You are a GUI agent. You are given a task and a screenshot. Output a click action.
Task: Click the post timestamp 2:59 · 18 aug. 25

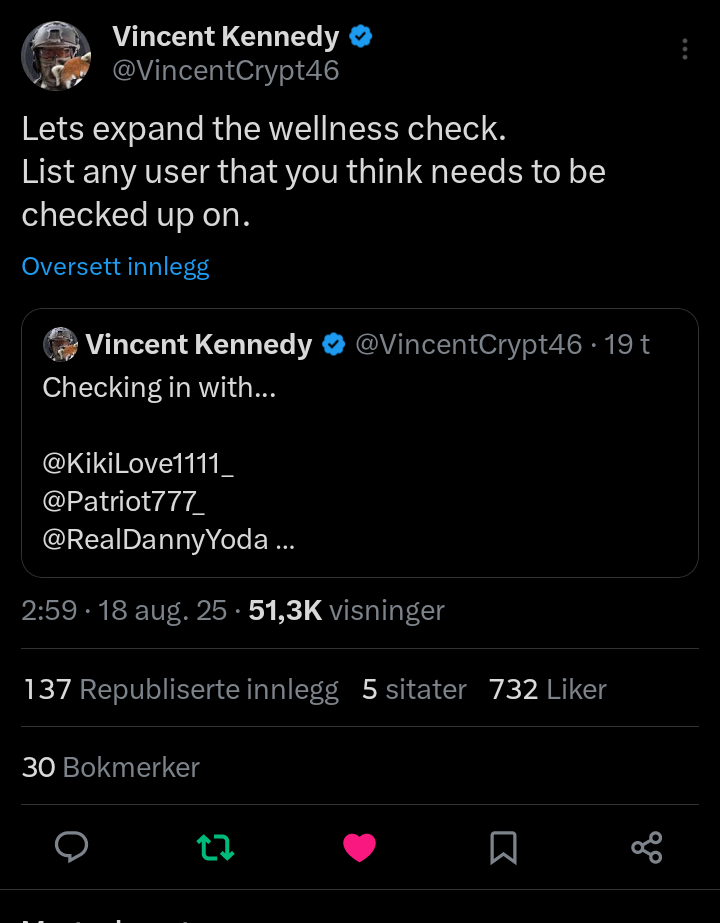tap(124, 610)
